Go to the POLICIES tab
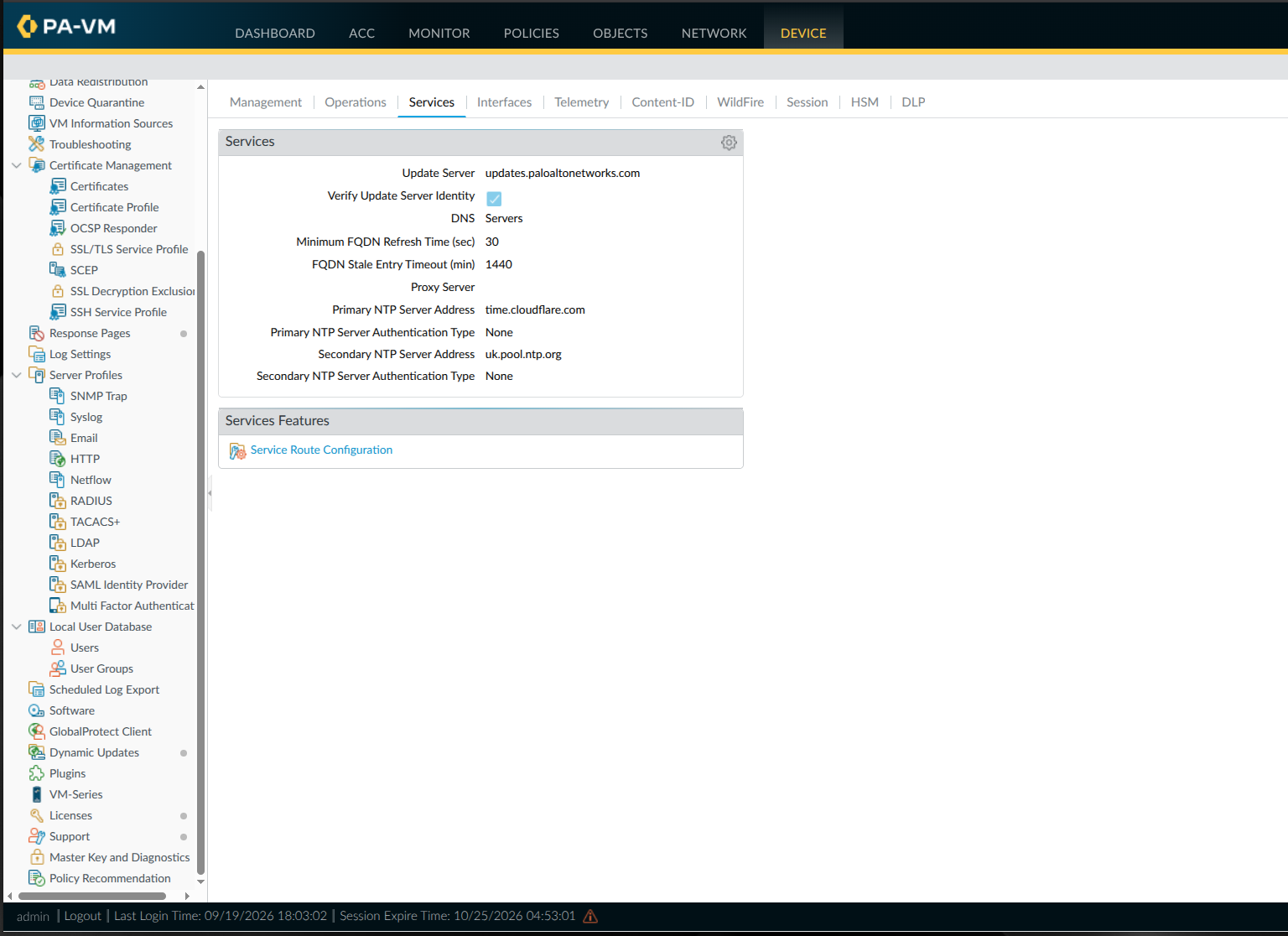 pos(532,33)
